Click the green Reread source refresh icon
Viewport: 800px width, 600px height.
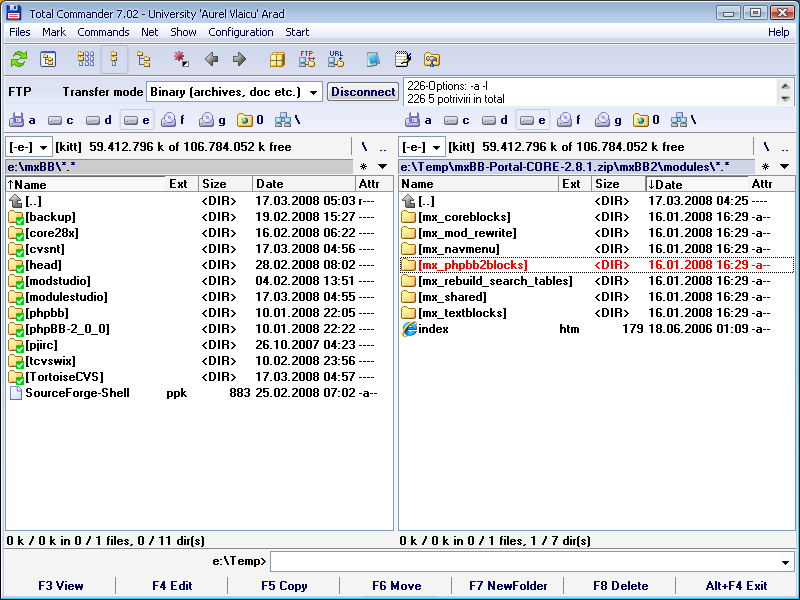(19, 59)
